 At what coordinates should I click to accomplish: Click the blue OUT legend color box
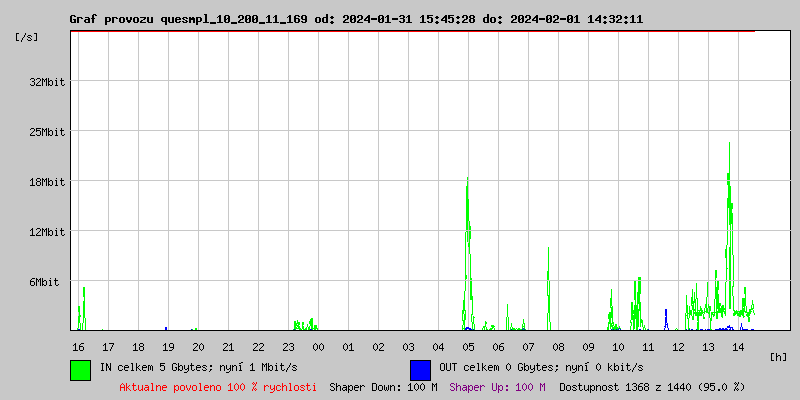pyautogui.click(x=420, y=369)
